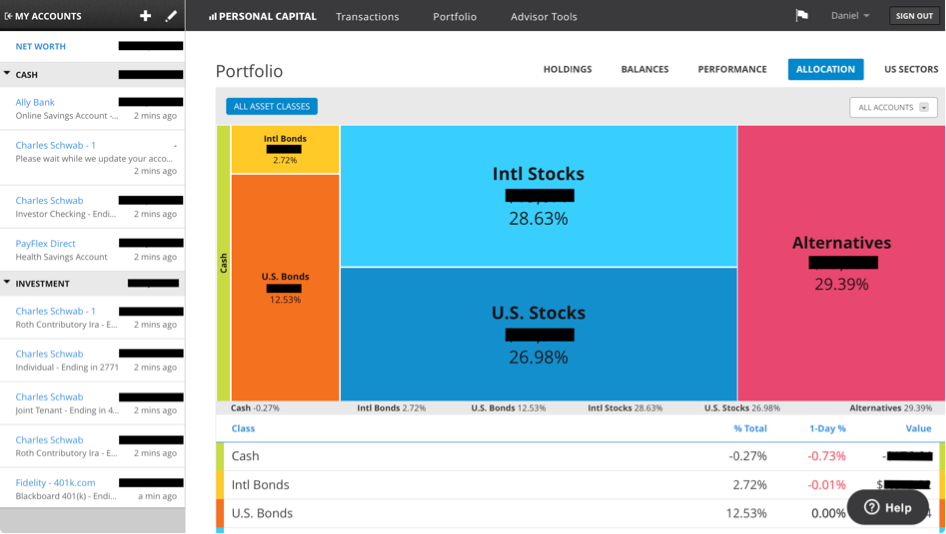Click the My Accounts collapse sidebar icon
The image size is (946, 534).
coord(9,16)
